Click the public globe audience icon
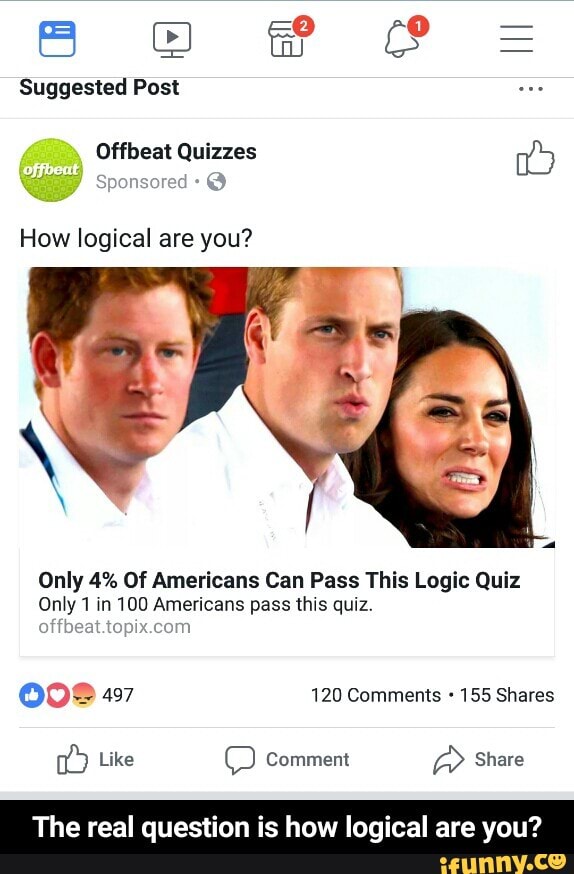The image size is (574, 874). (x=216, y=182)
